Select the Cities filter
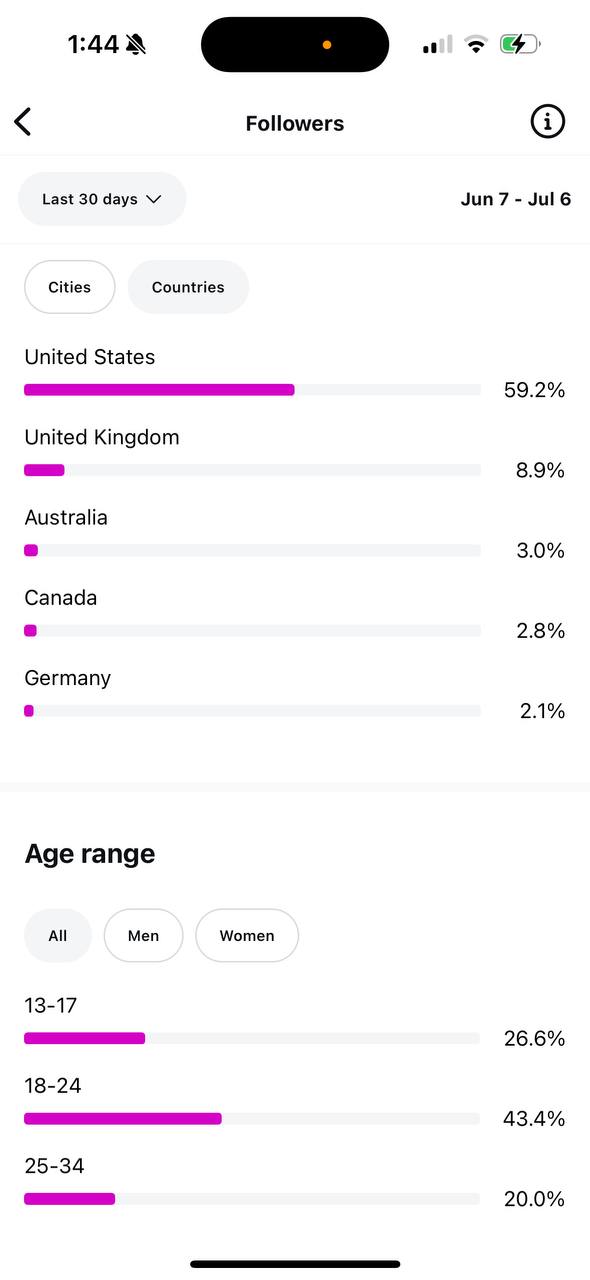The height and width of the screenshot is (1280, 590). pos(70,287)
